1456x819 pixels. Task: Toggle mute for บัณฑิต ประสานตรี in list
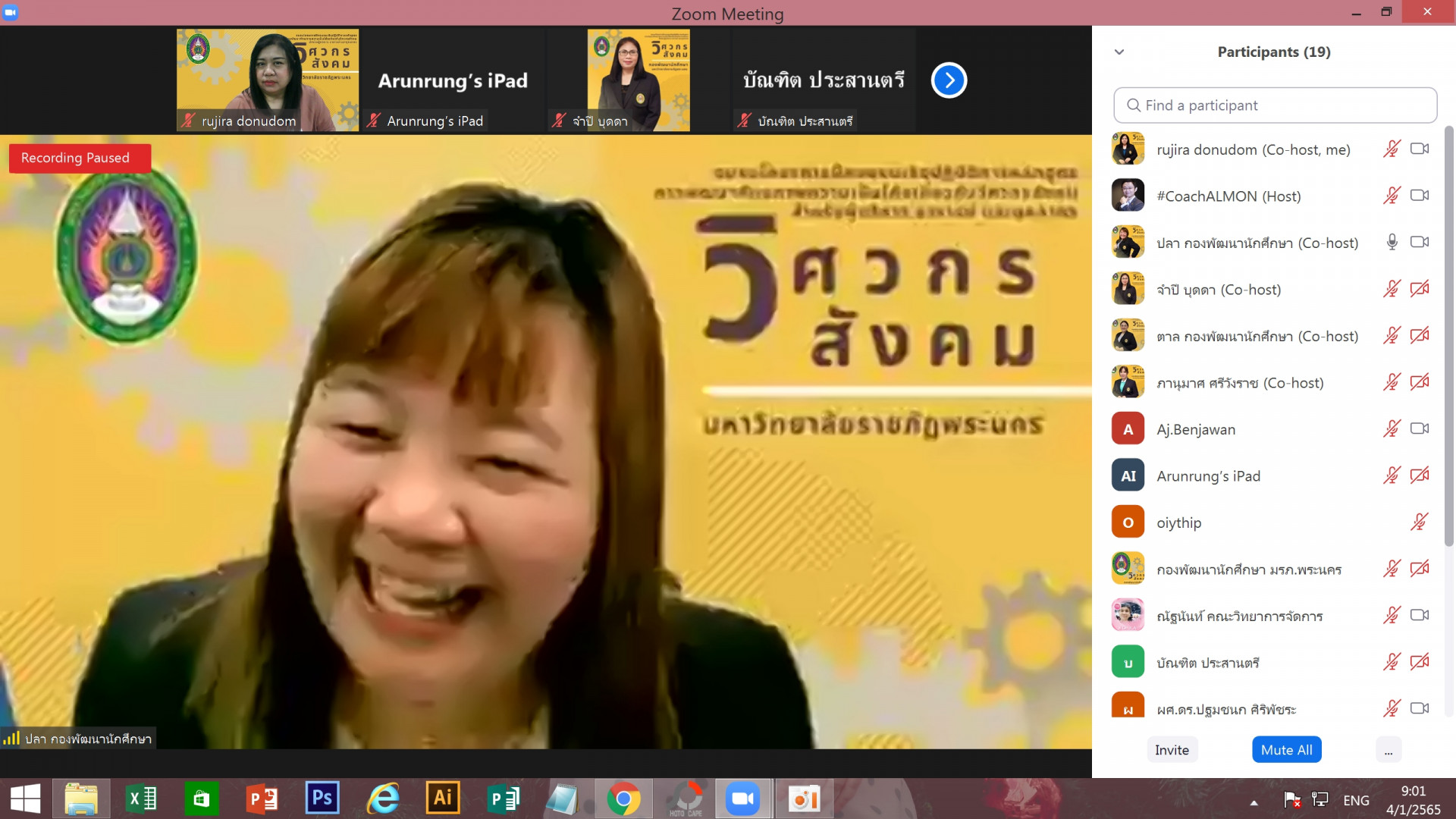click(1392, 662)
